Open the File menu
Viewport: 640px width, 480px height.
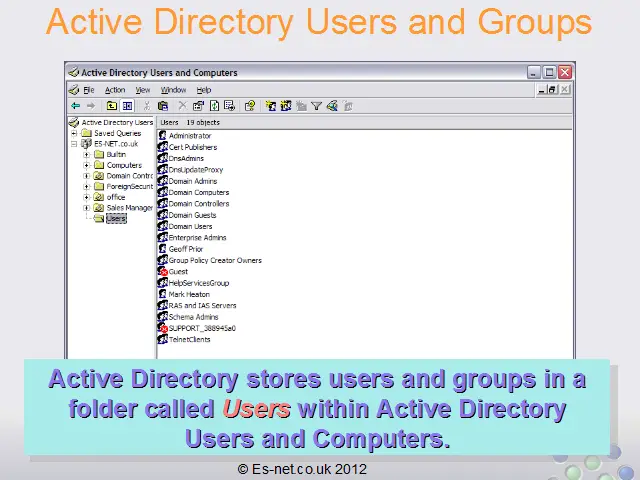[x=89, y=90]
